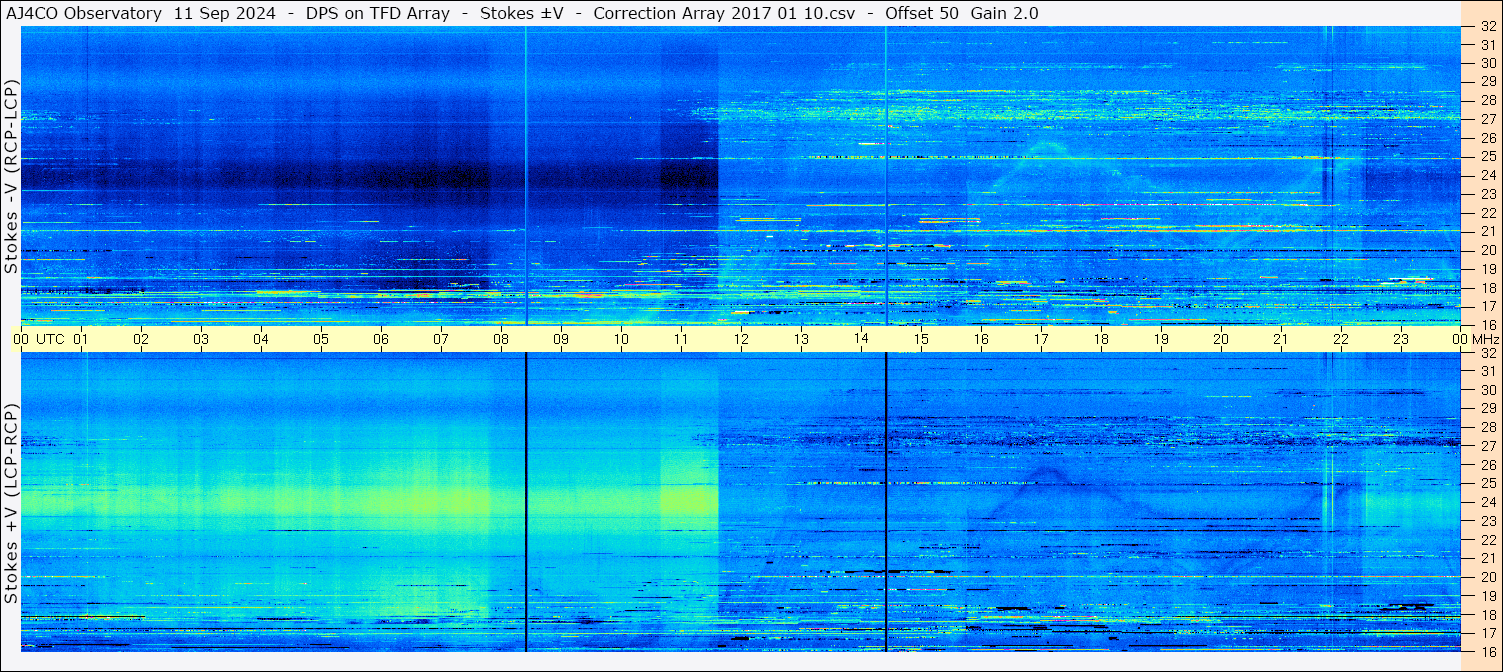Select hour 02 on the UTC time axis
The width and height of the screenshot is (1503, 672).
141,339
